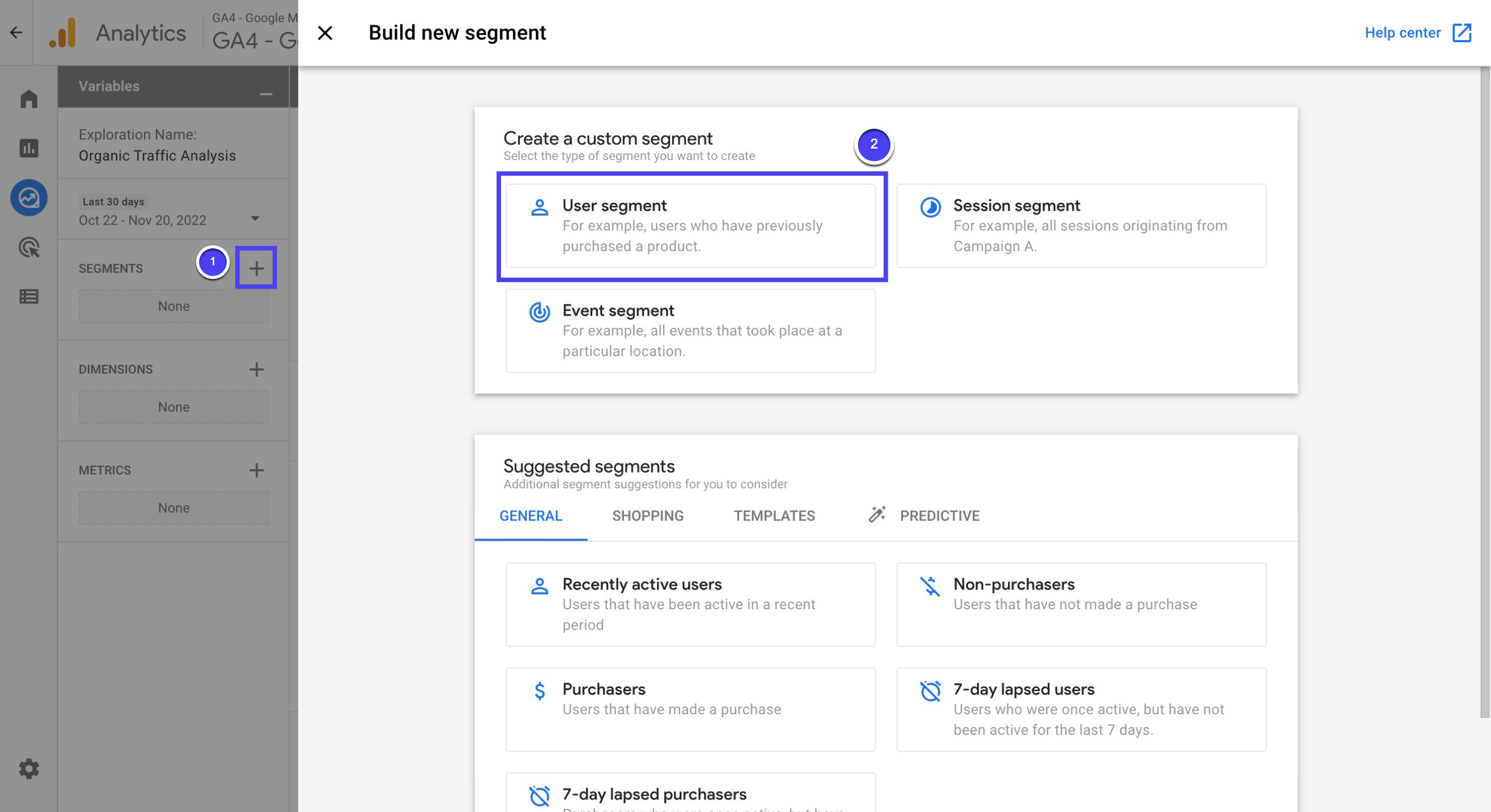
Task: Edit the exploration name Organic Traffic Analysis
Action: click(x=157, y=156)
